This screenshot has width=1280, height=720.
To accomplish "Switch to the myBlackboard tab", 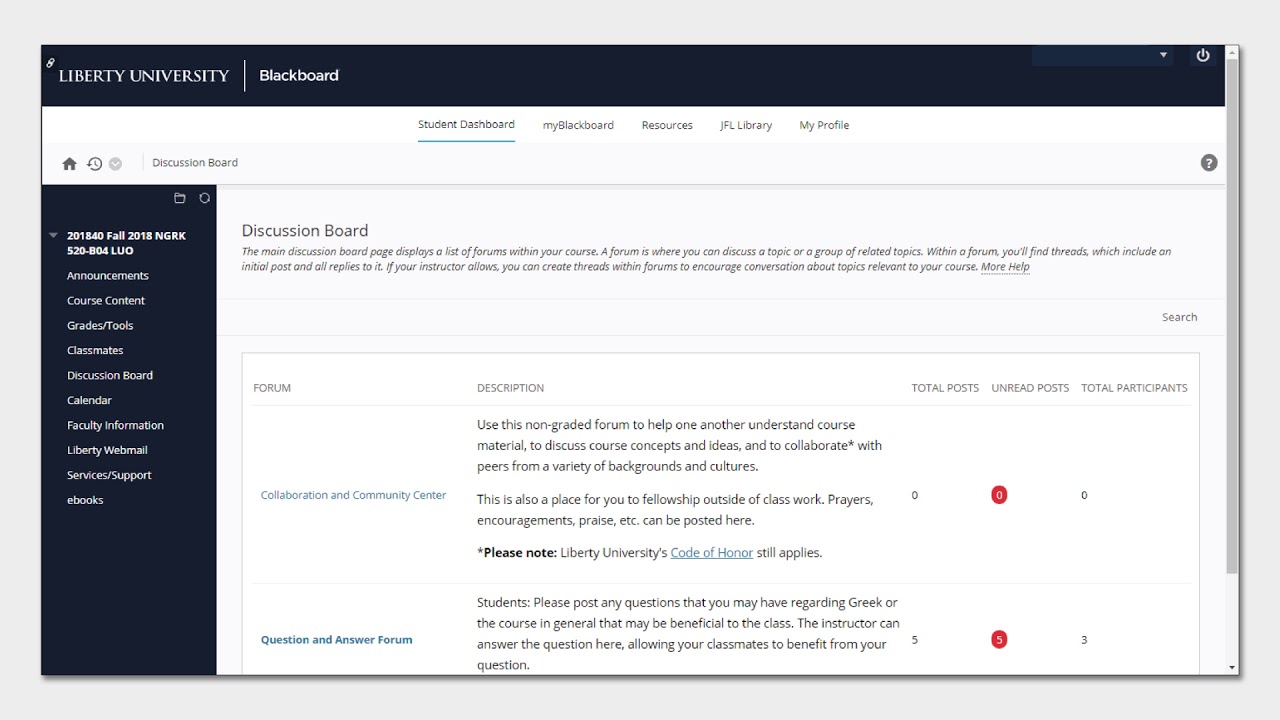I will [x=578, y=125].
